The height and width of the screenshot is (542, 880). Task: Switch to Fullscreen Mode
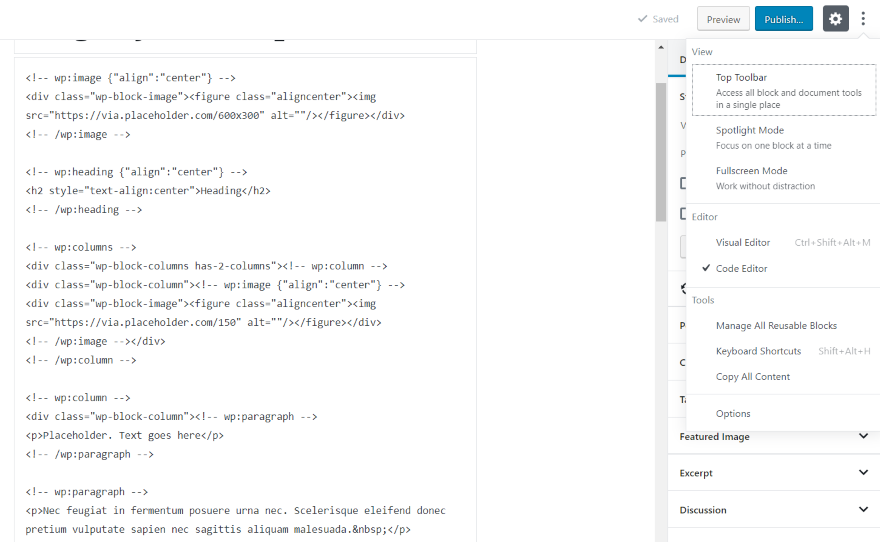click(x=783, y=178)
